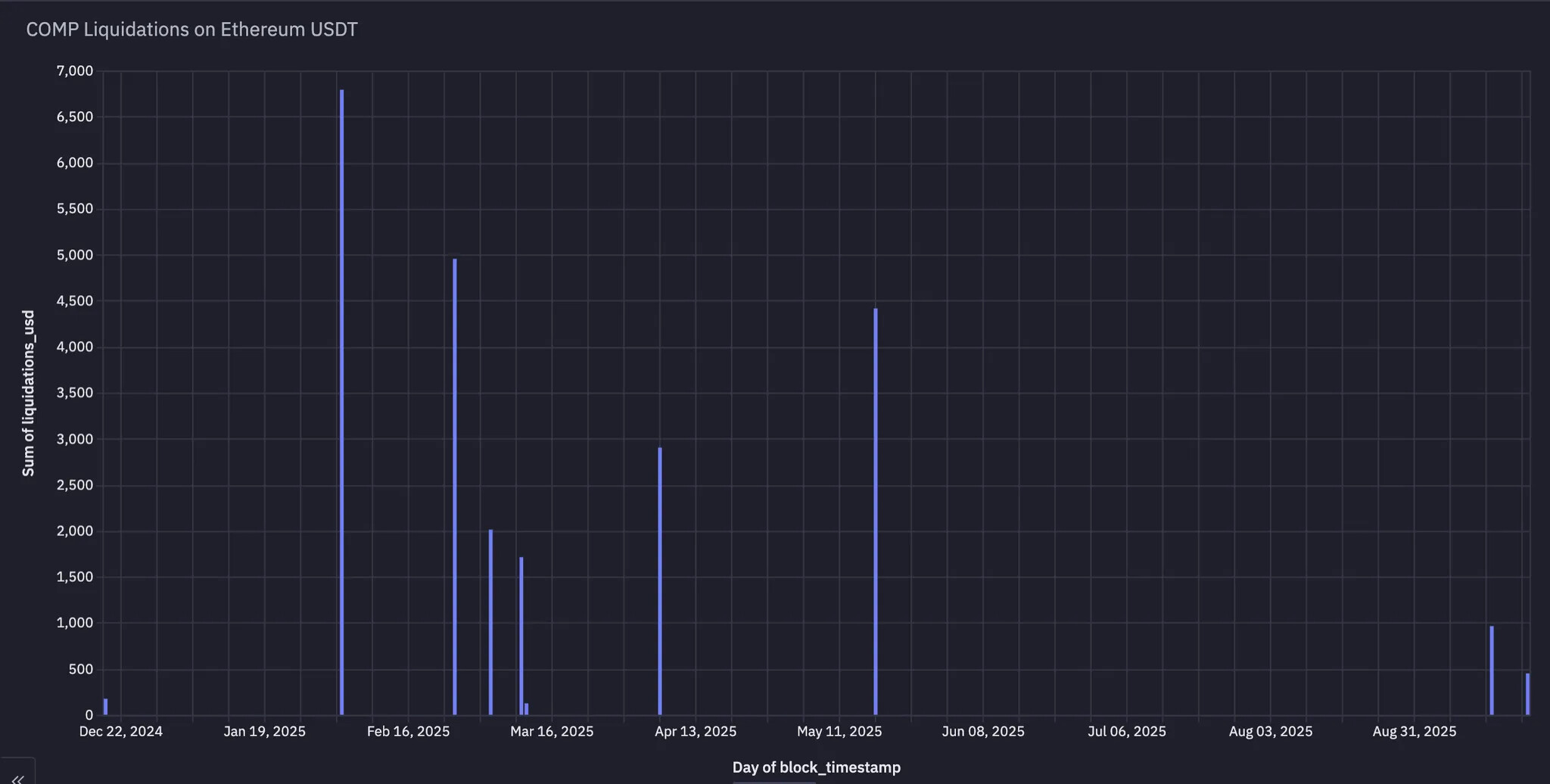
Task: Click the "4,500" y-axis value
Action: (x=75, y=301)
